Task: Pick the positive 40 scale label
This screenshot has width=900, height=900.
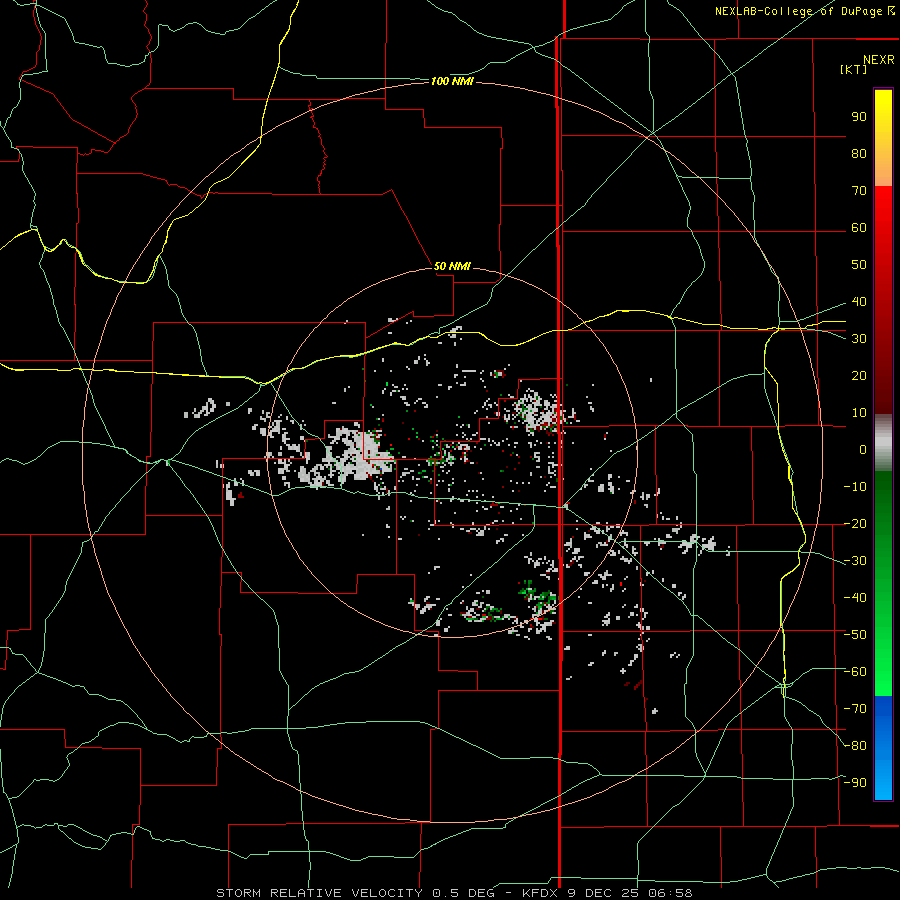Action: 859,301
